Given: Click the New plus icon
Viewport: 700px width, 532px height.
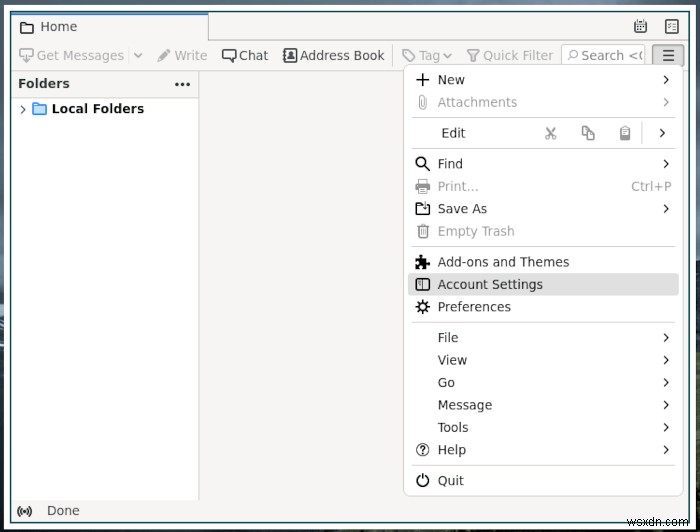Looking at the screenshot, I should (x=422, y=79).
